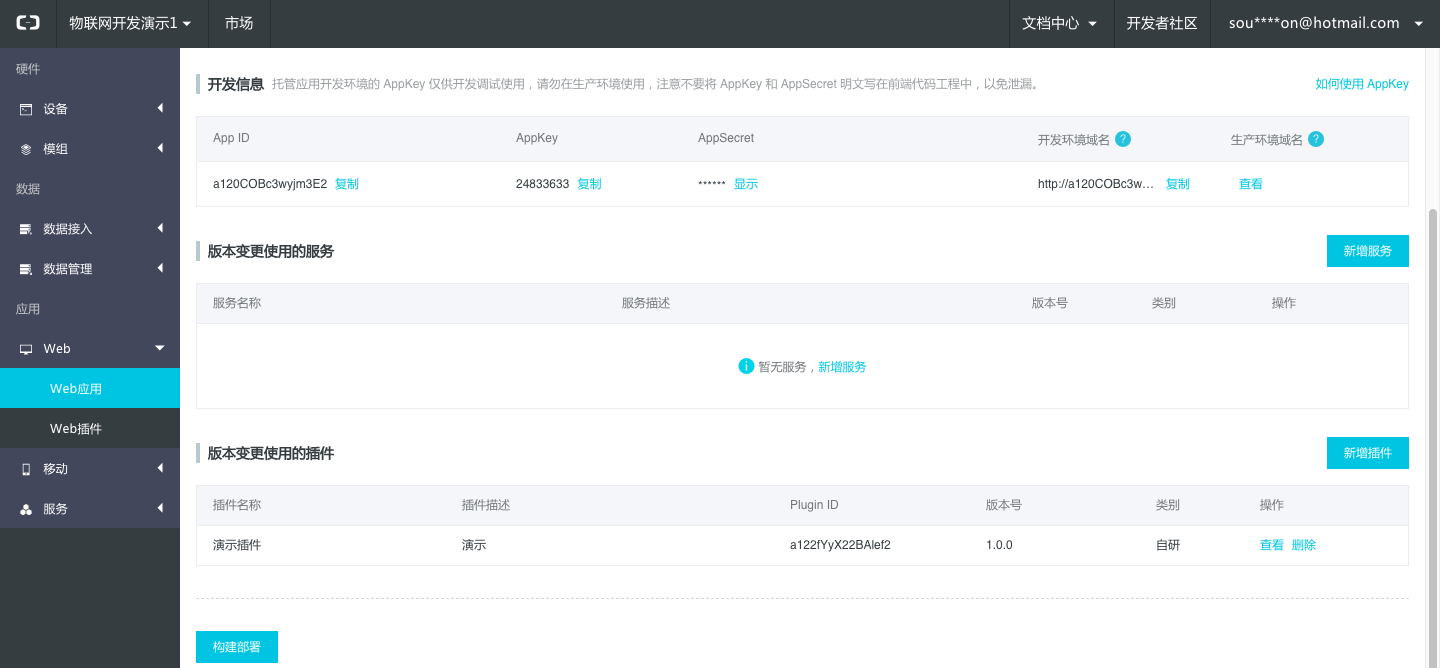Copy the App ID value

(347, 184)
